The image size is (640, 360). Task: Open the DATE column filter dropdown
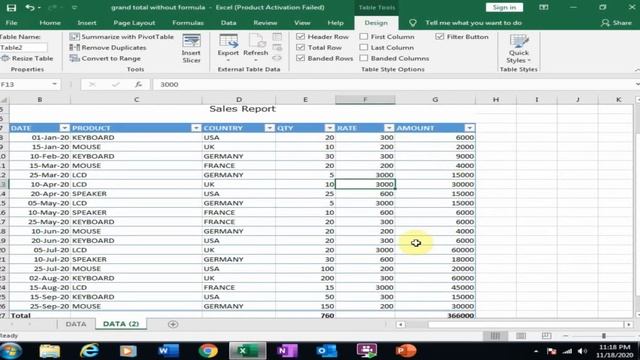point(64,128)
